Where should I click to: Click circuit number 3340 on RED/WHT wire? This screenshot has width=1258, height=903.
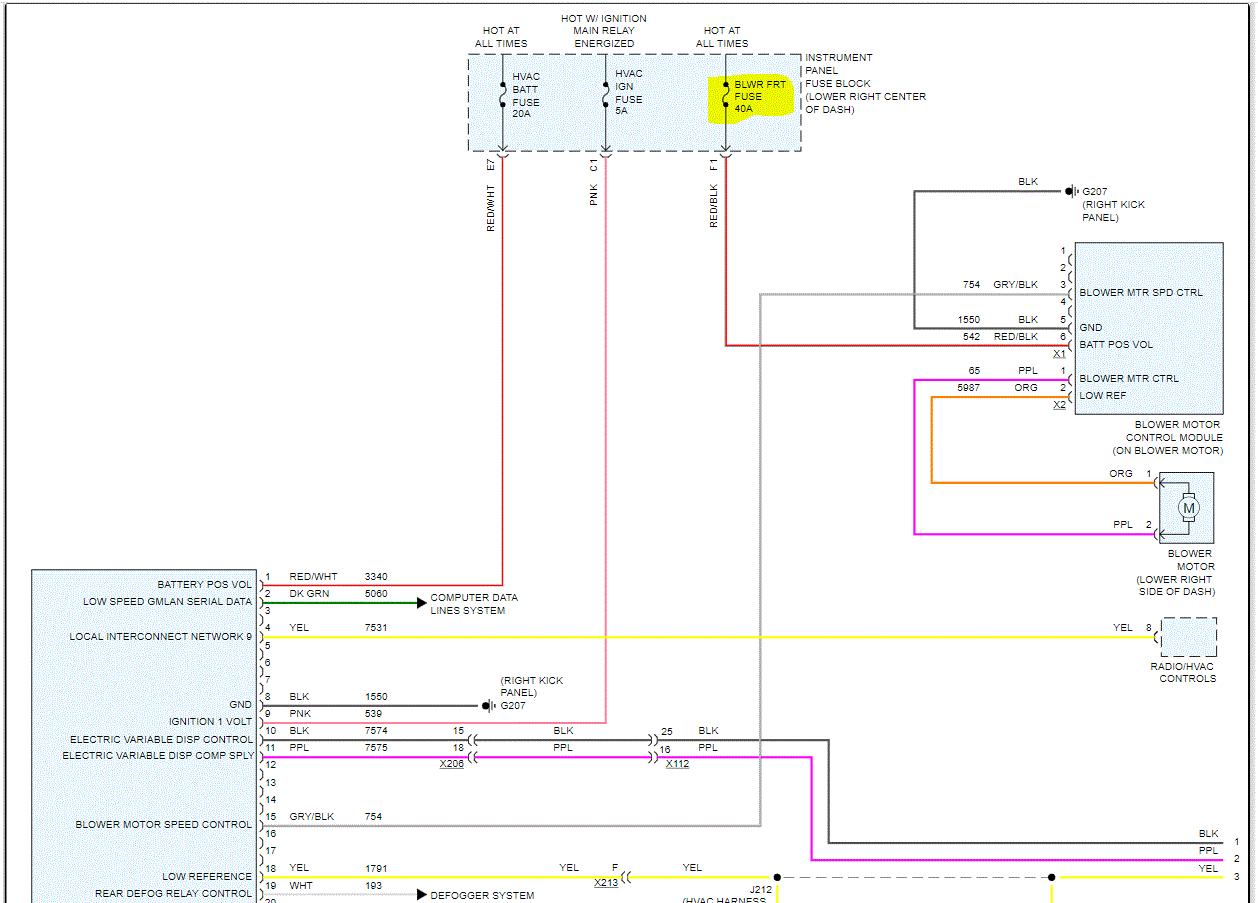376,577
